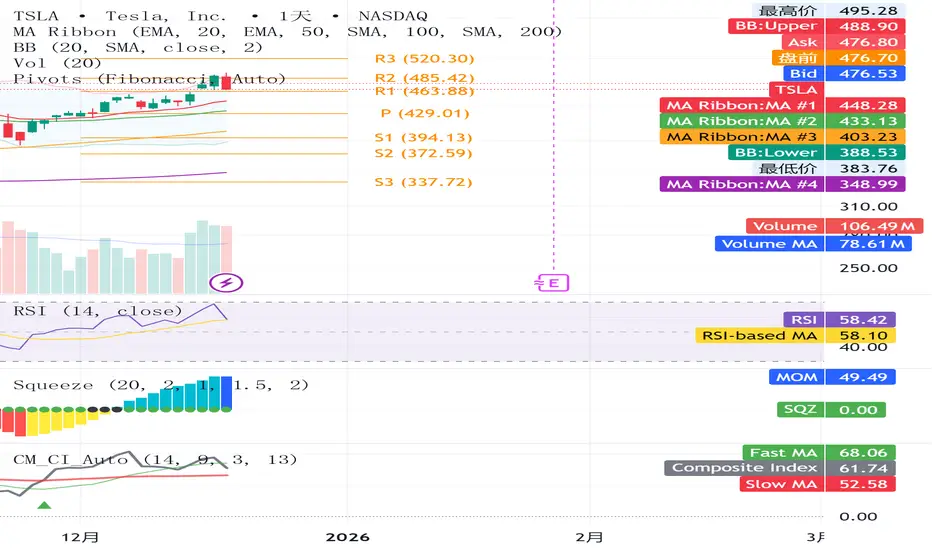
Task: Click the Bid 476.53 price label
Action: point(845,74)
